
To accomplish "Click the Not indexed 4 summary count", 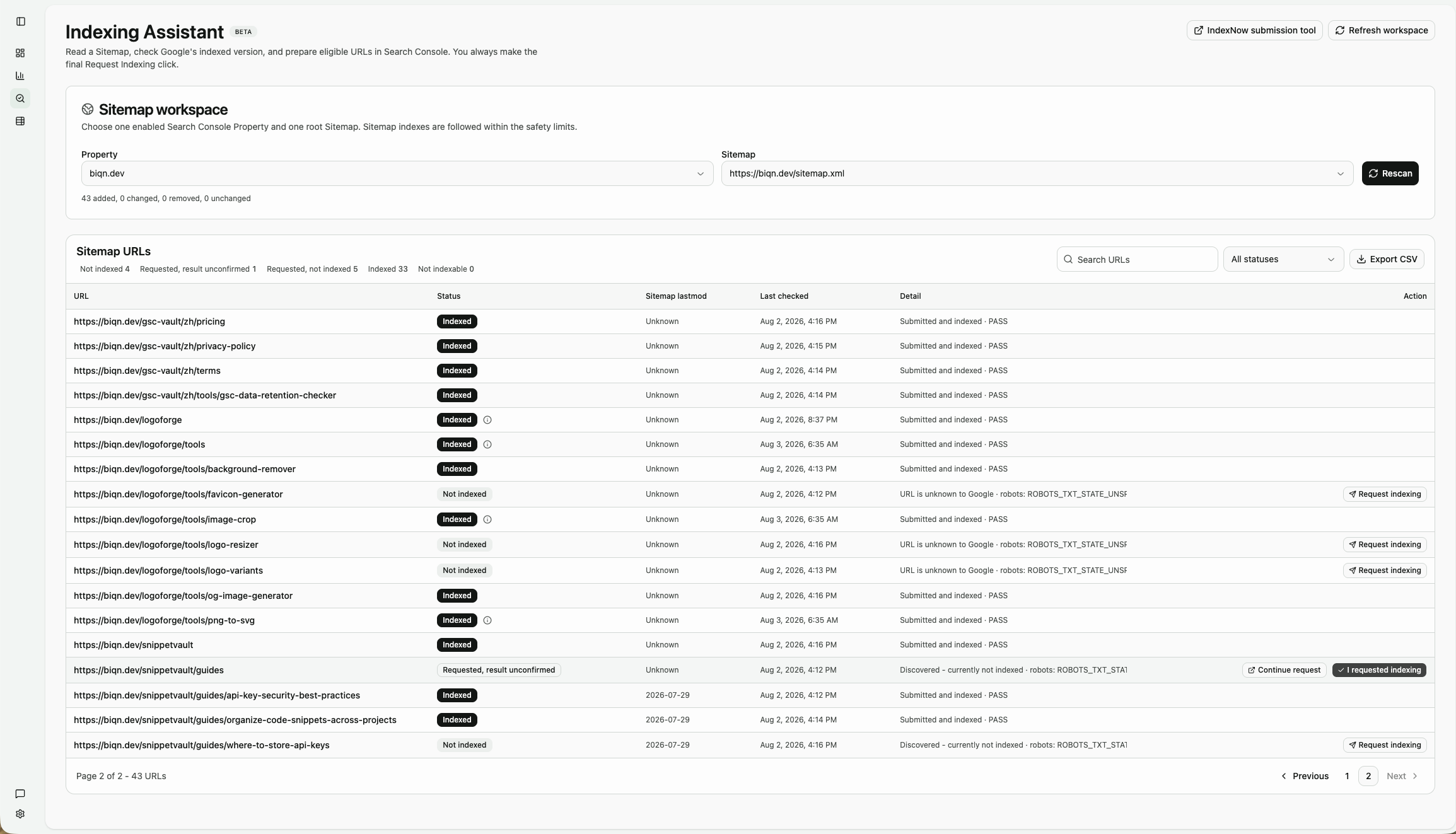I will [105, 269].
